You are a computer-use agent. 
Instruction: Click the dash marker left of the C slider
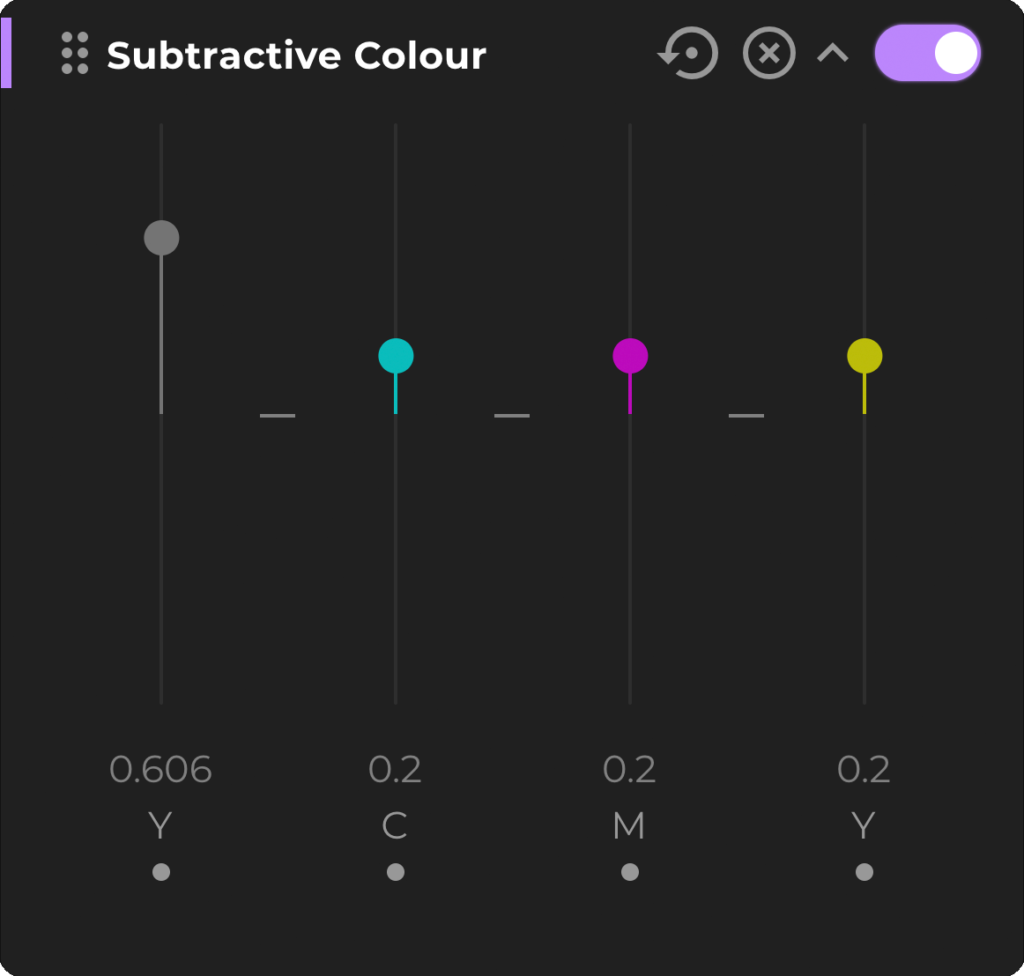[x=278, y=414]
